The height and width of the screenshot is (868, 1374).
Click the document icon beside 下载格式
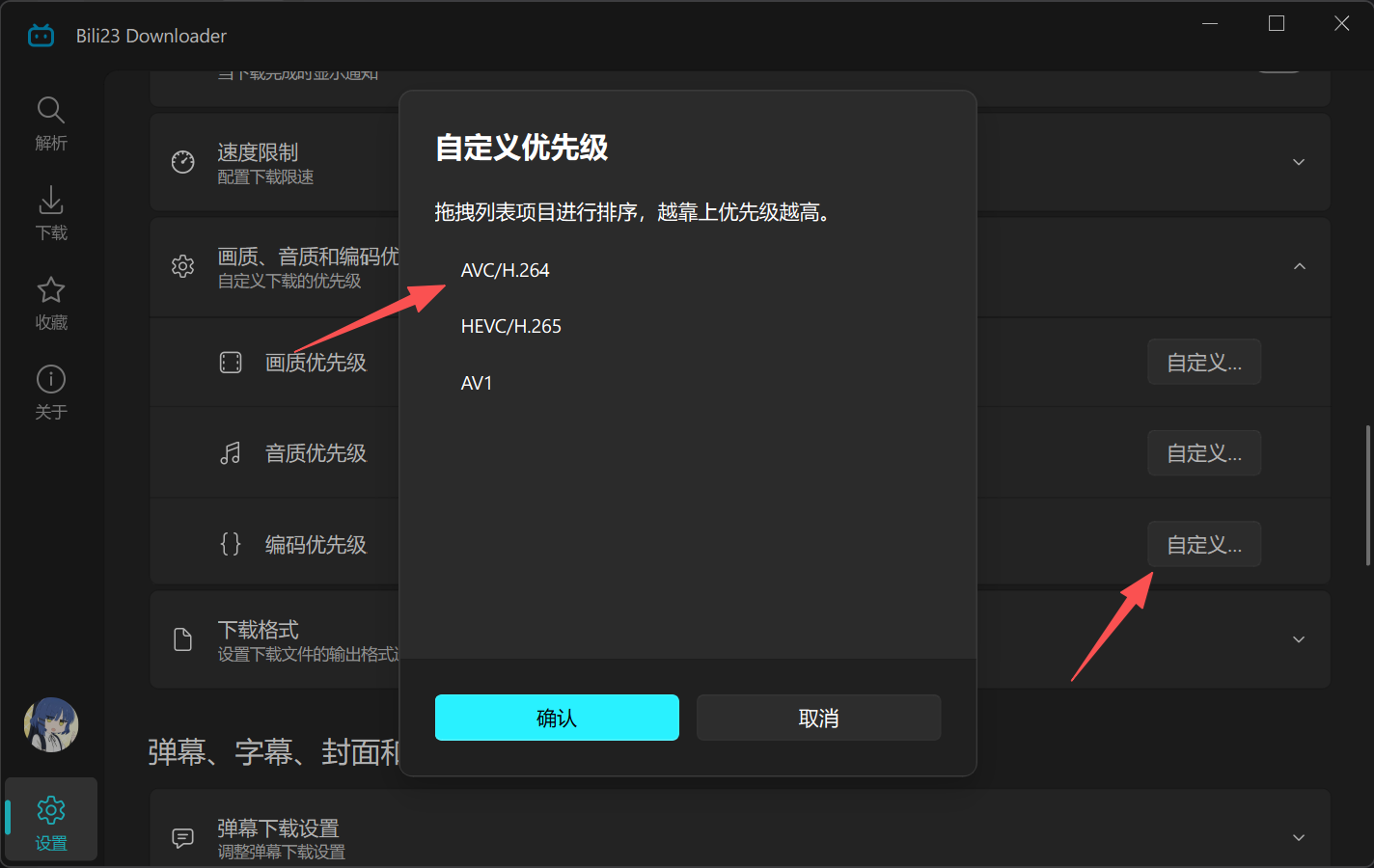pyautogui.click(x=182, y=638)
